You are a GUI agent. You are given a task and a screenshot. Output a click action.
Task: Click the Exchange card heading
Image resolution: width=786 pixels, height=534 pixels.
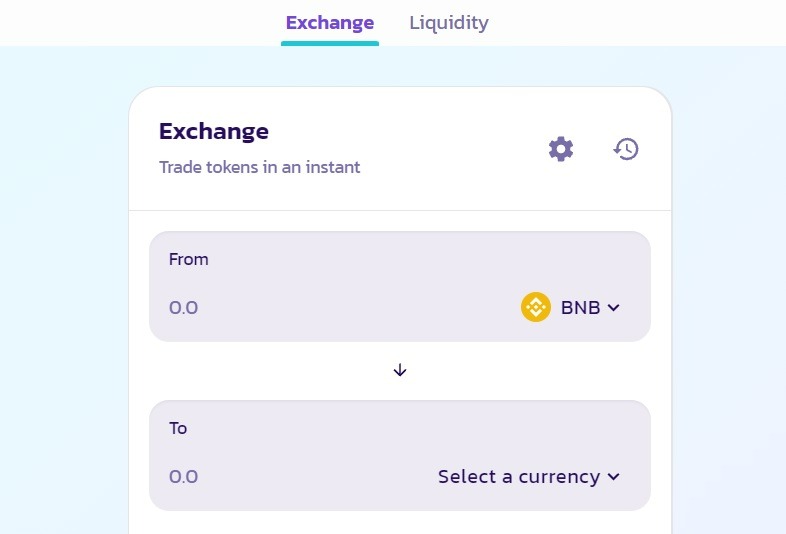coord(214,131)
